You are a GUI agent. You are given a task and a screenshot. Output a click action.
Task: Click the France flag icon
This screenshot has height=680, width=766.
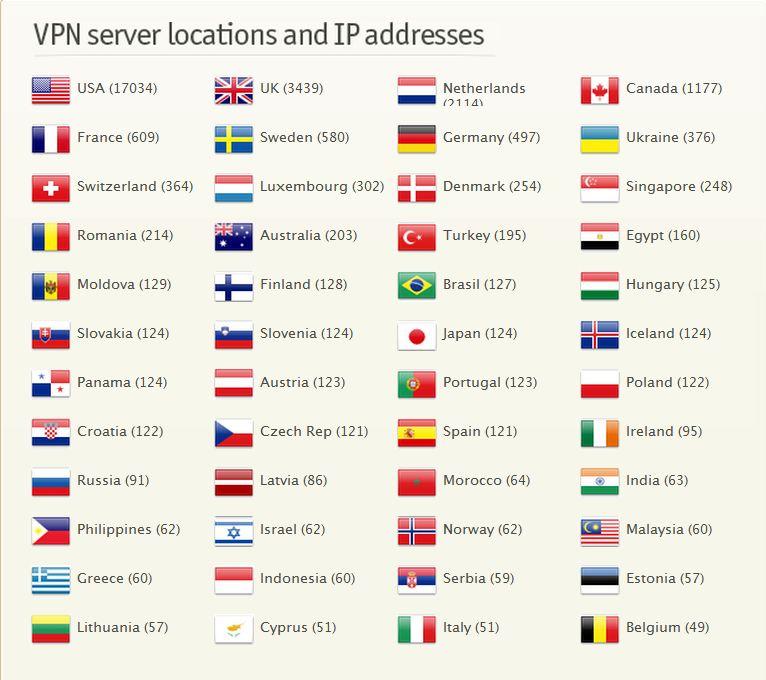[x=51, y=139]
